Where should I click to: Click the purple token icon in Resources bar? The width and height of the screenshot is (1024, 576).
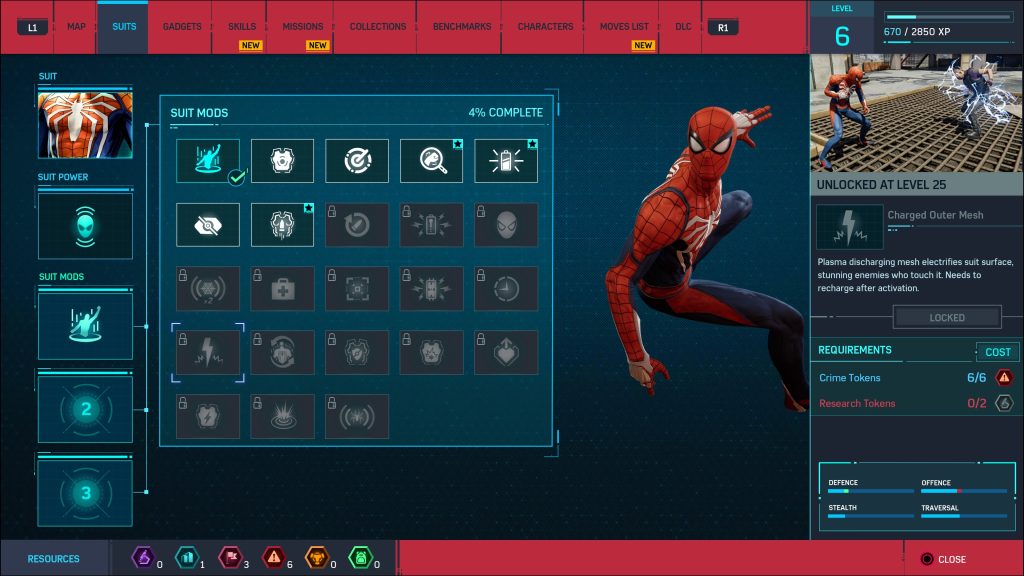tap(142, 558)
